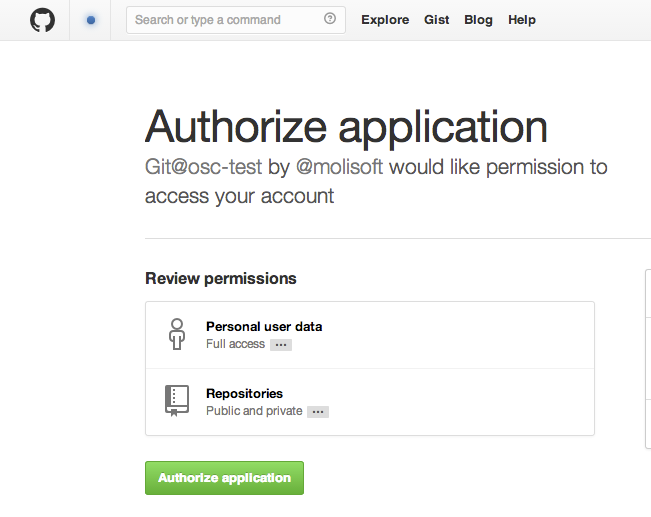Click the partially visible right sidebar panel

click(x=648, y=359)
